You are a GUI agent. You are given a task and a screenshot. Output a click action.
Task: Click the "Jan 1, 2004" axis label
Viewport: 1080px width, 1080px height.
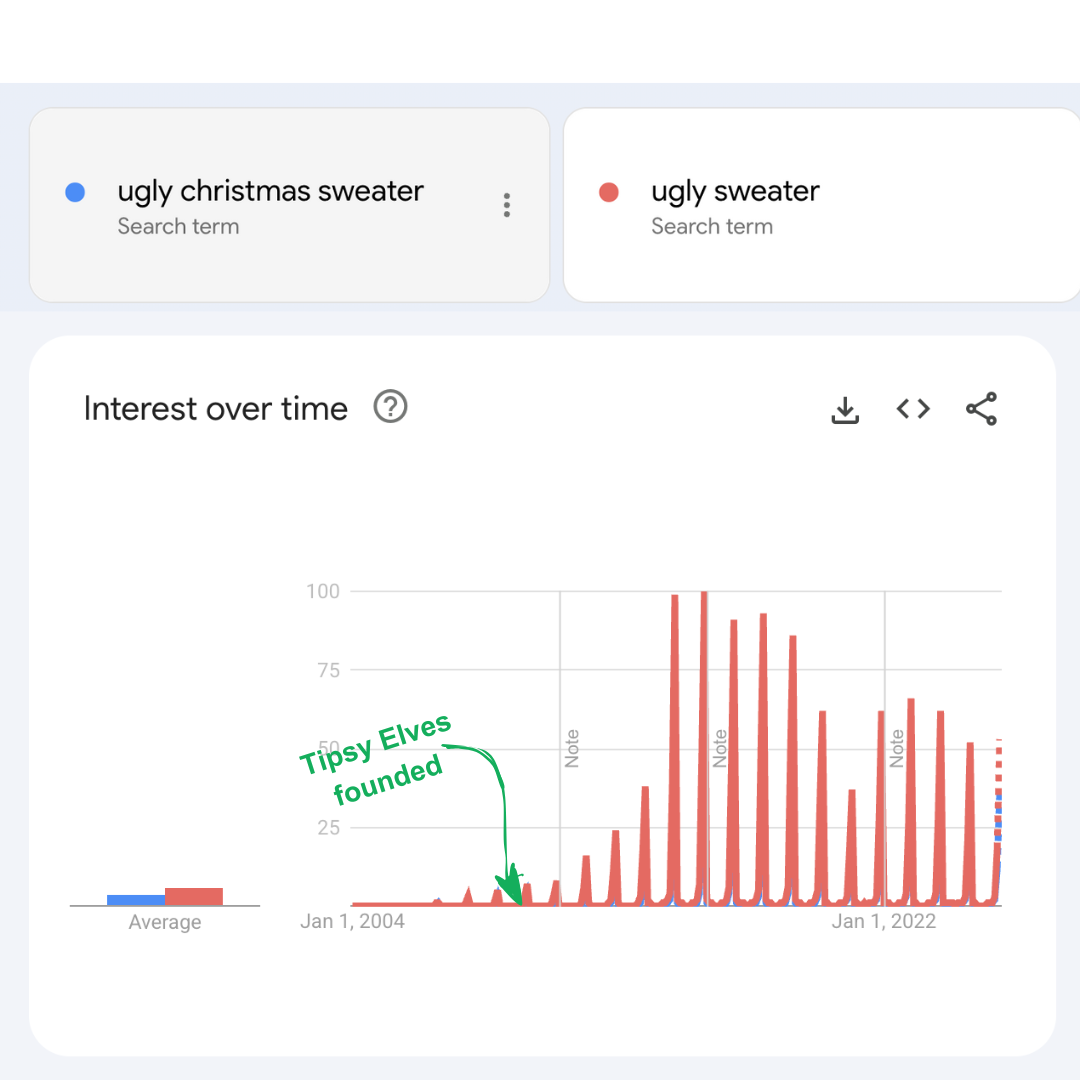click(x=352, y=922)
